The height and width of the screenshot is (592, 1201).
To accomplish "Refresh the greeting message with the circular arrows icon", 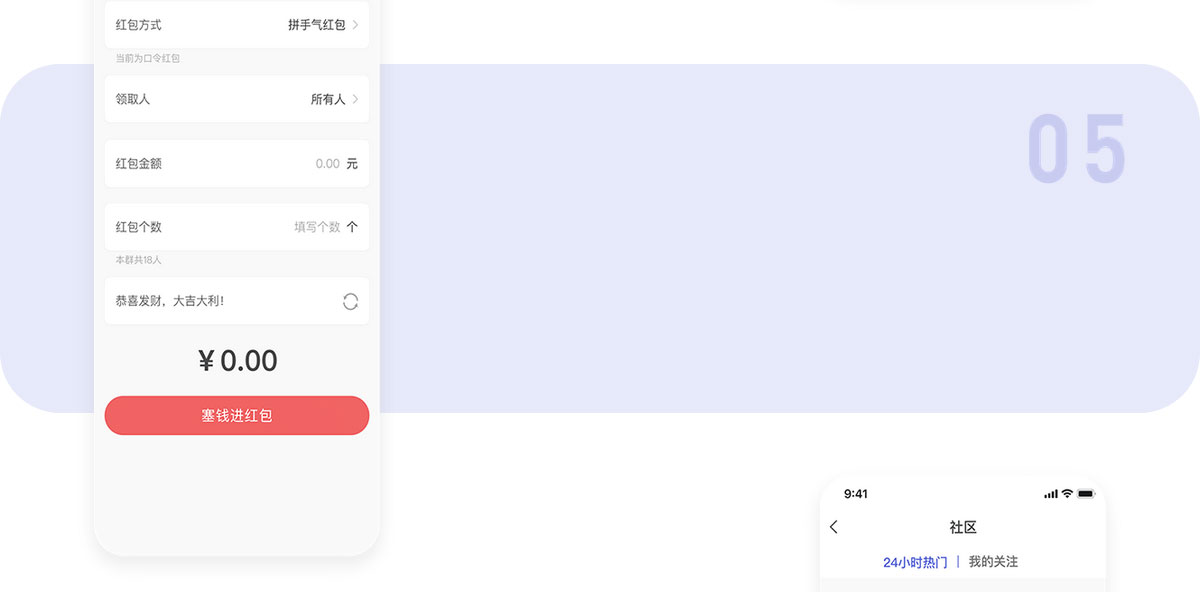I will tap(350, 301).
